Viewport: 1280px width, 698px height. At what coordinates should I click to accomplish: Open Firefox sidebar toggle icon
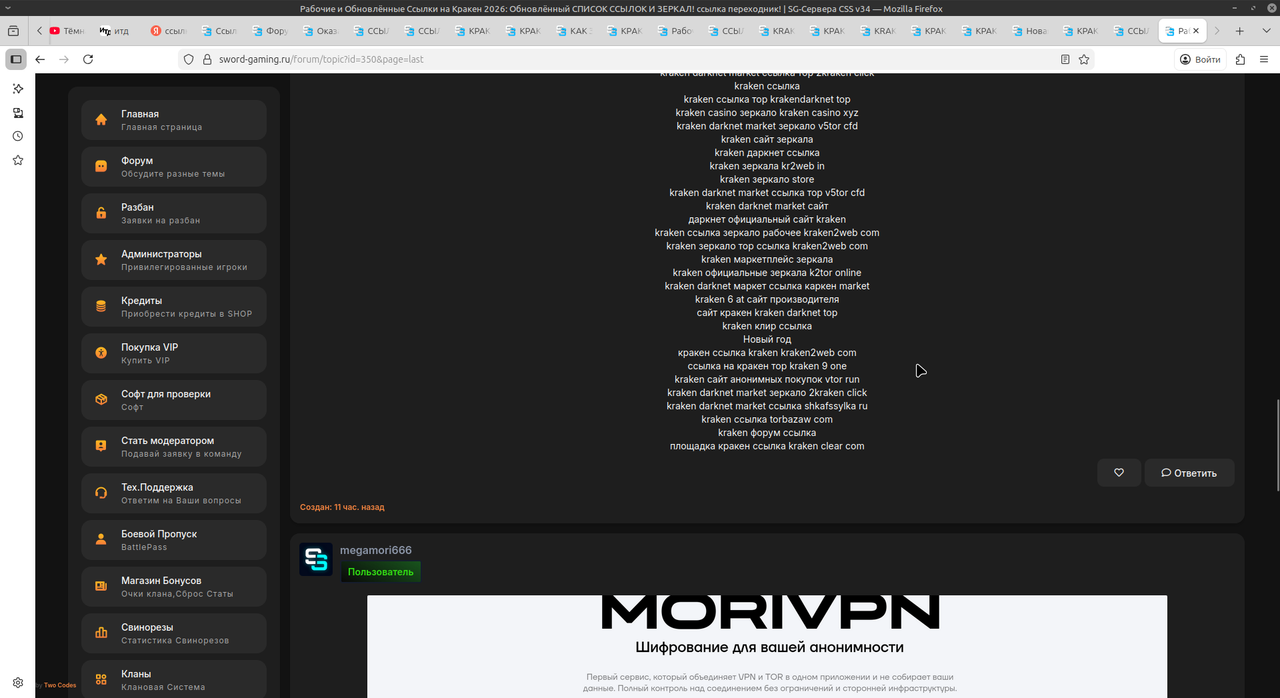coord(16,59)
